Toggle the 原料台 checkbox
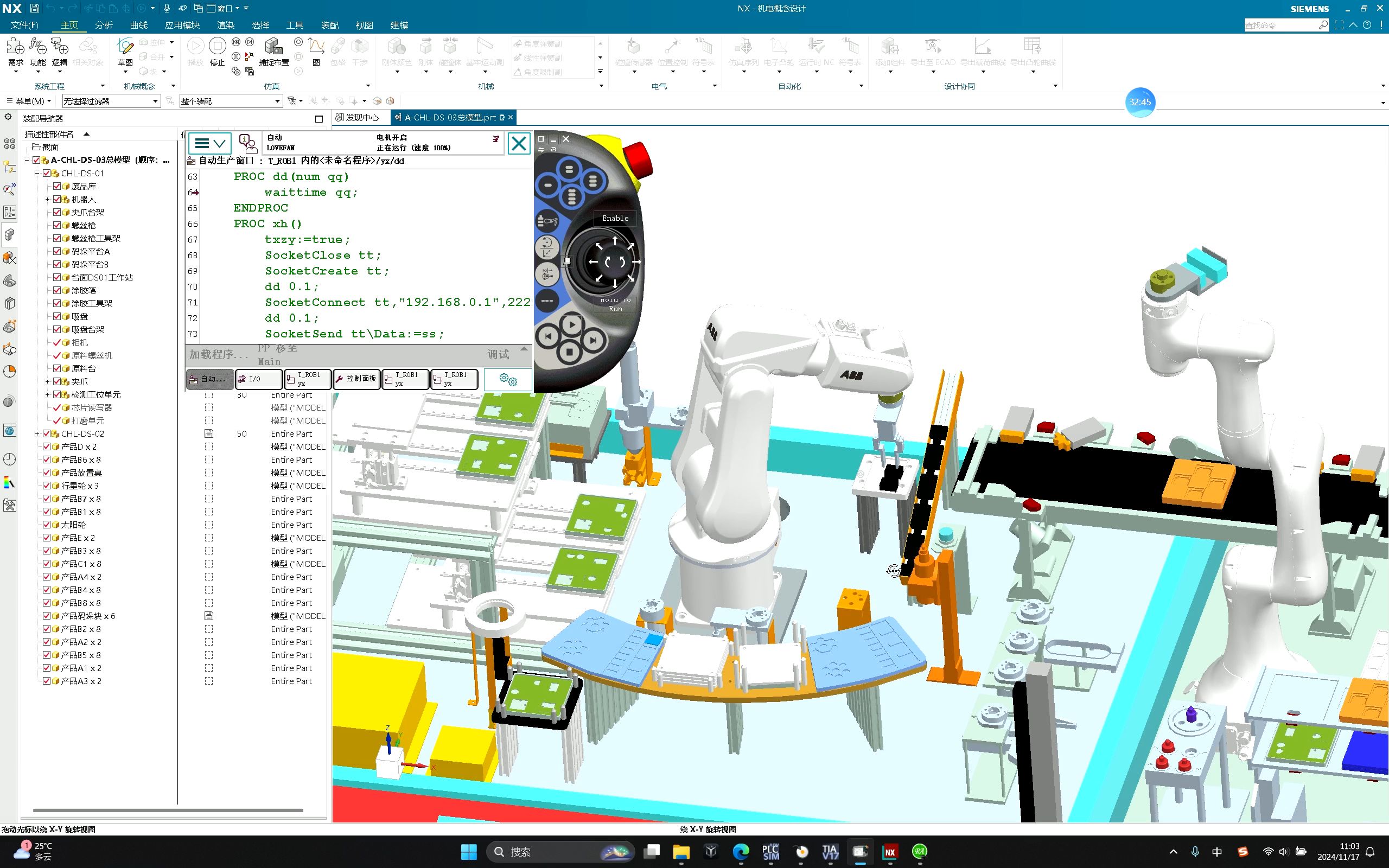1389x868 pixels. 57,368
